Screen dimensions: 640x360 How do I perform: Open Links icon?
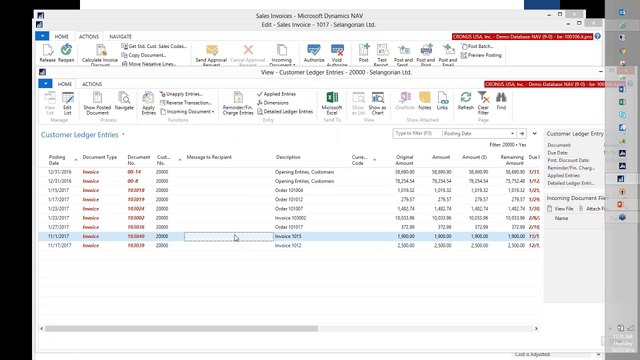(442, 101)
